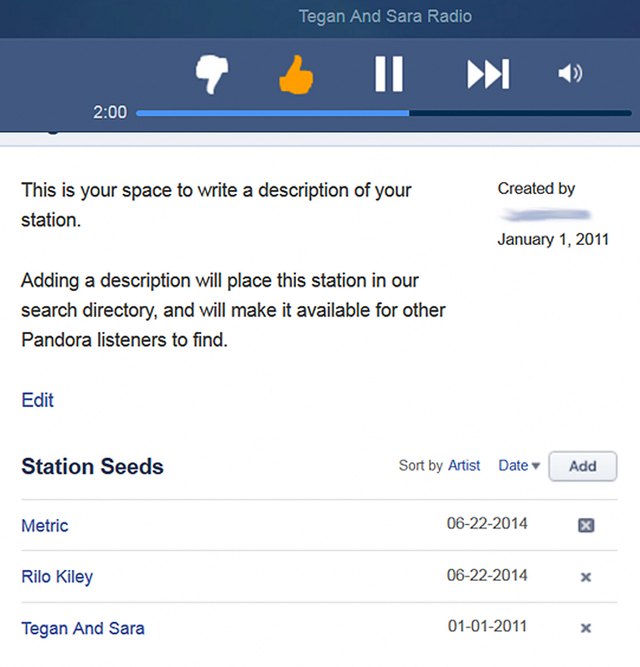Viewport: 640px width, 667px height.
Task: Click the 06-22-2014 date in Metric row
Action: 487,524
